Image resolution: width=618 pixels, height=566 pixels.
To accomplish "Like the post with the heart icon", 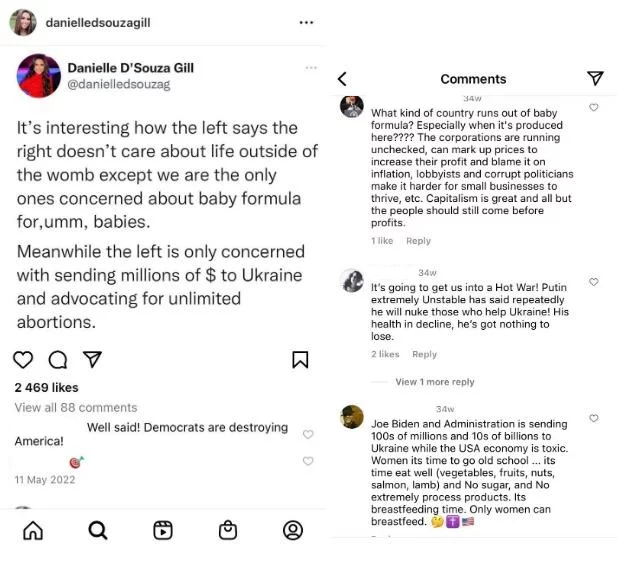I will [x=24, y=359].
